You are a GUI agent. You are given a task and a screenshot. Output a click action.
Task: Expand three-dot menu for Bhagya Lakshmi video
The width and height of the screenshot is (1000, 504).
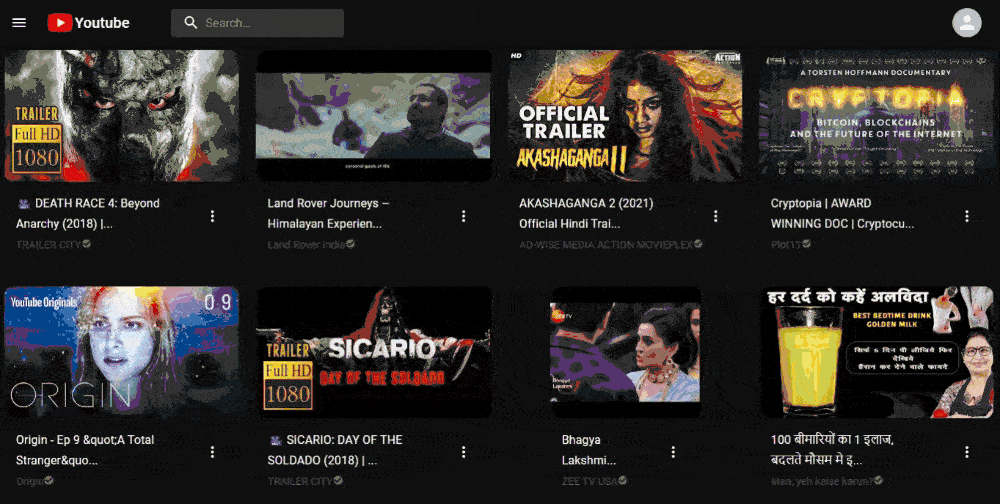point(715,452)
